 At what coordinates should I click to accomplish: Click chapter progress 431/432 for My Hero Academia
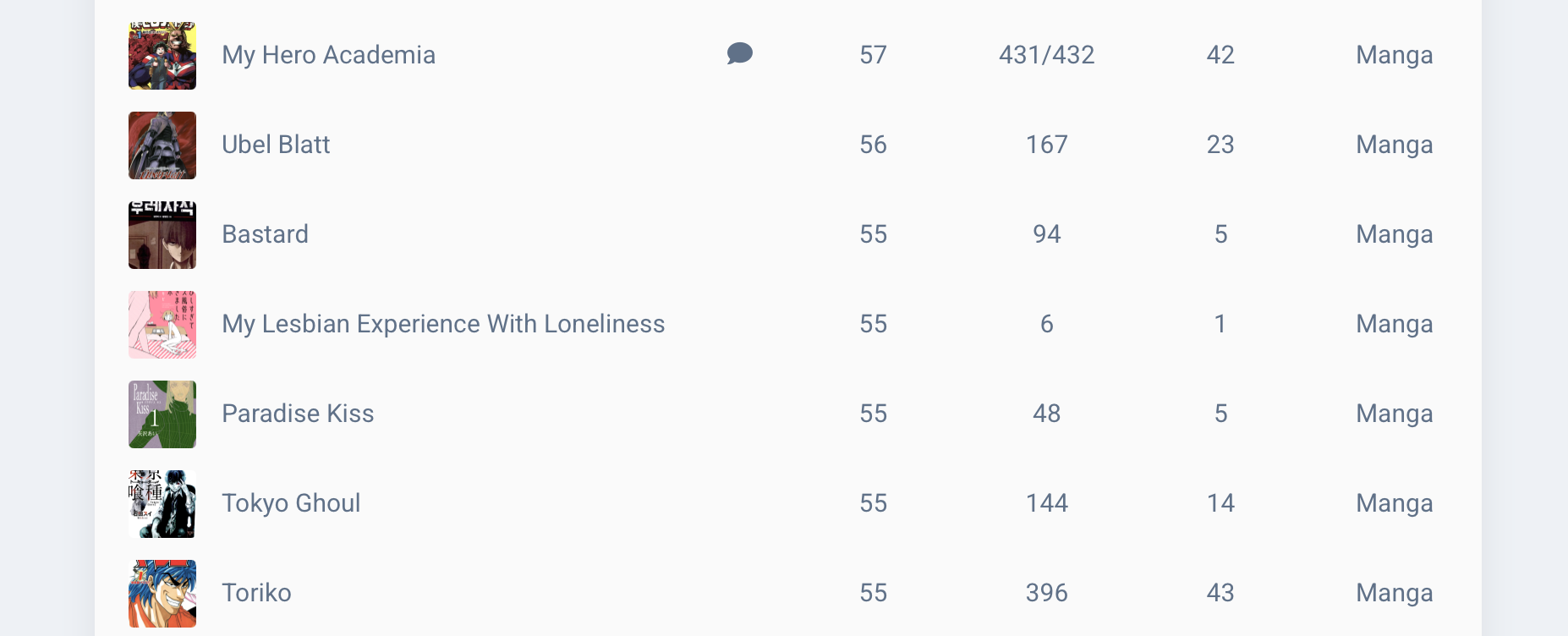tap(1046, 55)
